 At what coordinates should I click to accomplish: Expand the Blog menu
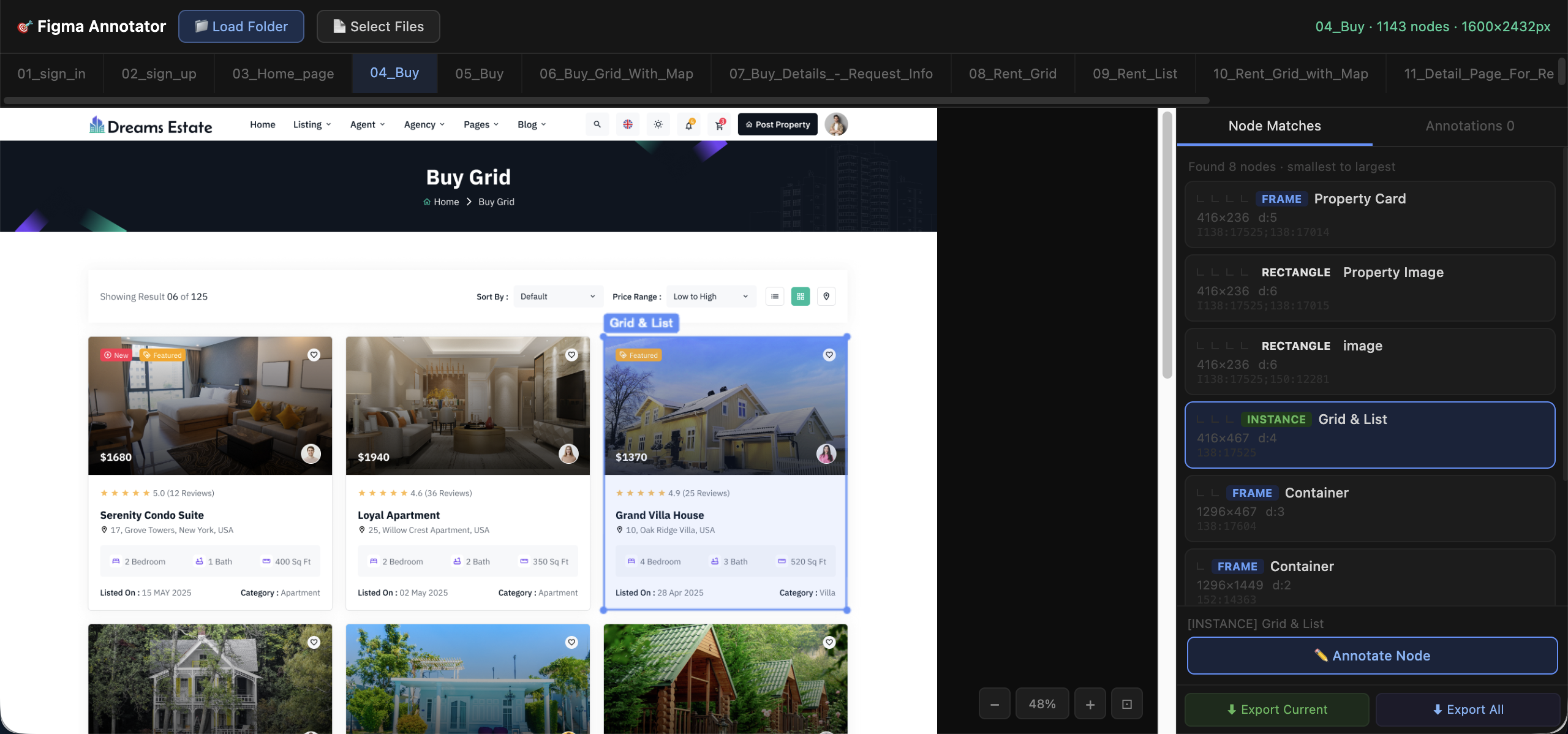(532, 124)
